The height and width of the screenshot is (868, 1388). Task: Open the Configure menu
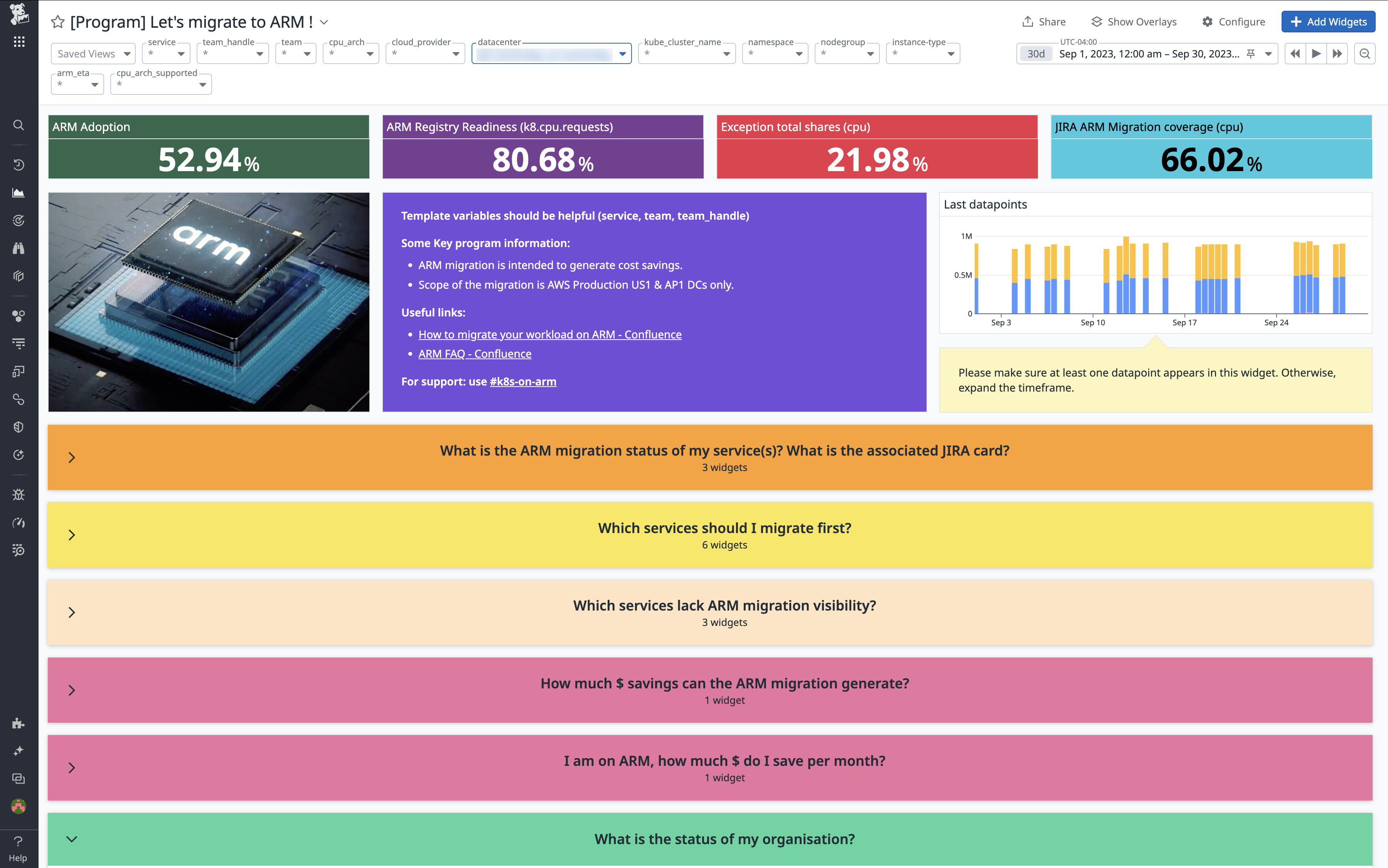[x=1235, y=21]
